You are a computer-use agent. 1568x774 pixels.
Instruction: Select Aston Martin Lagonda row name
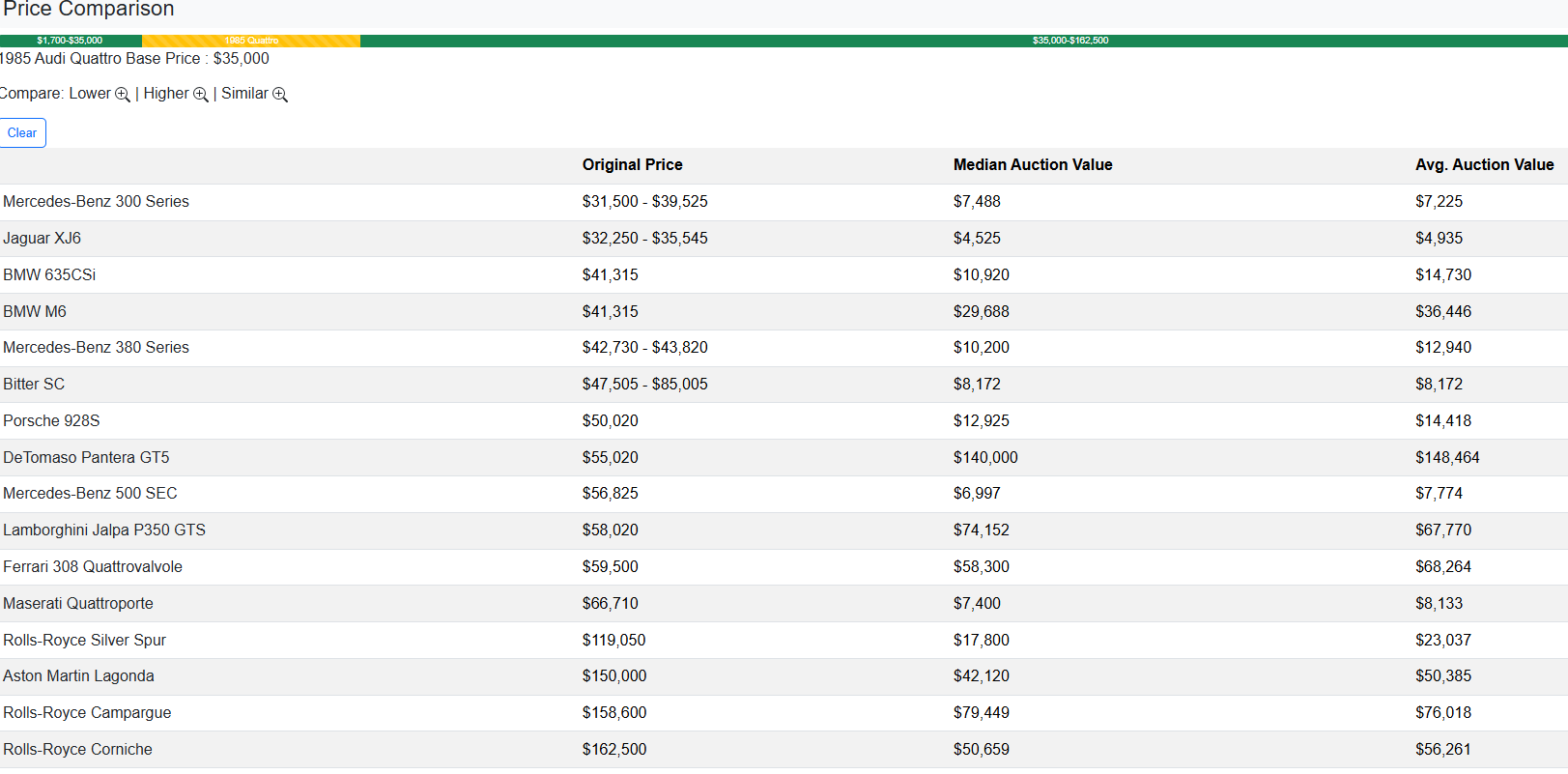coord(78,676)
